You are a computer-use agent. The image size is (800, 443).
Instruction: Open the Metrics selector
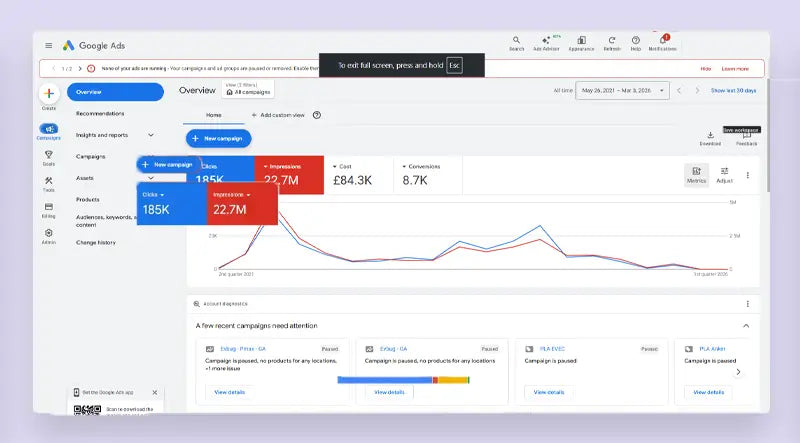point(696,175)
